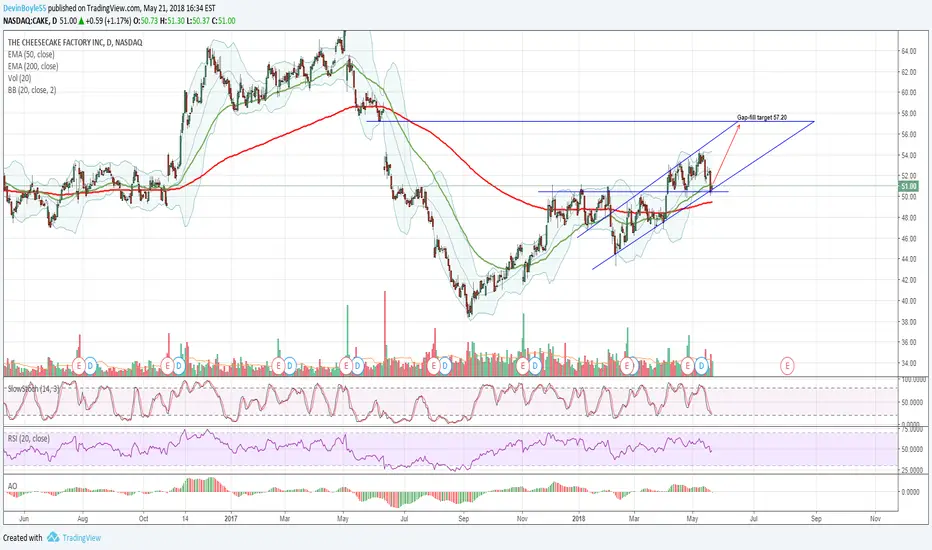932x550 pixels.
Task: Click the Jun label on the time axis
Action: pyautogui.click(x=24, y=518)
